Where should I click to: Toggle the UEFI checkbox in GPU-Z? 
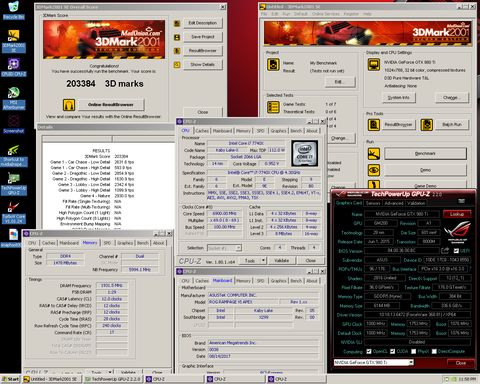(x=456, y=251)
